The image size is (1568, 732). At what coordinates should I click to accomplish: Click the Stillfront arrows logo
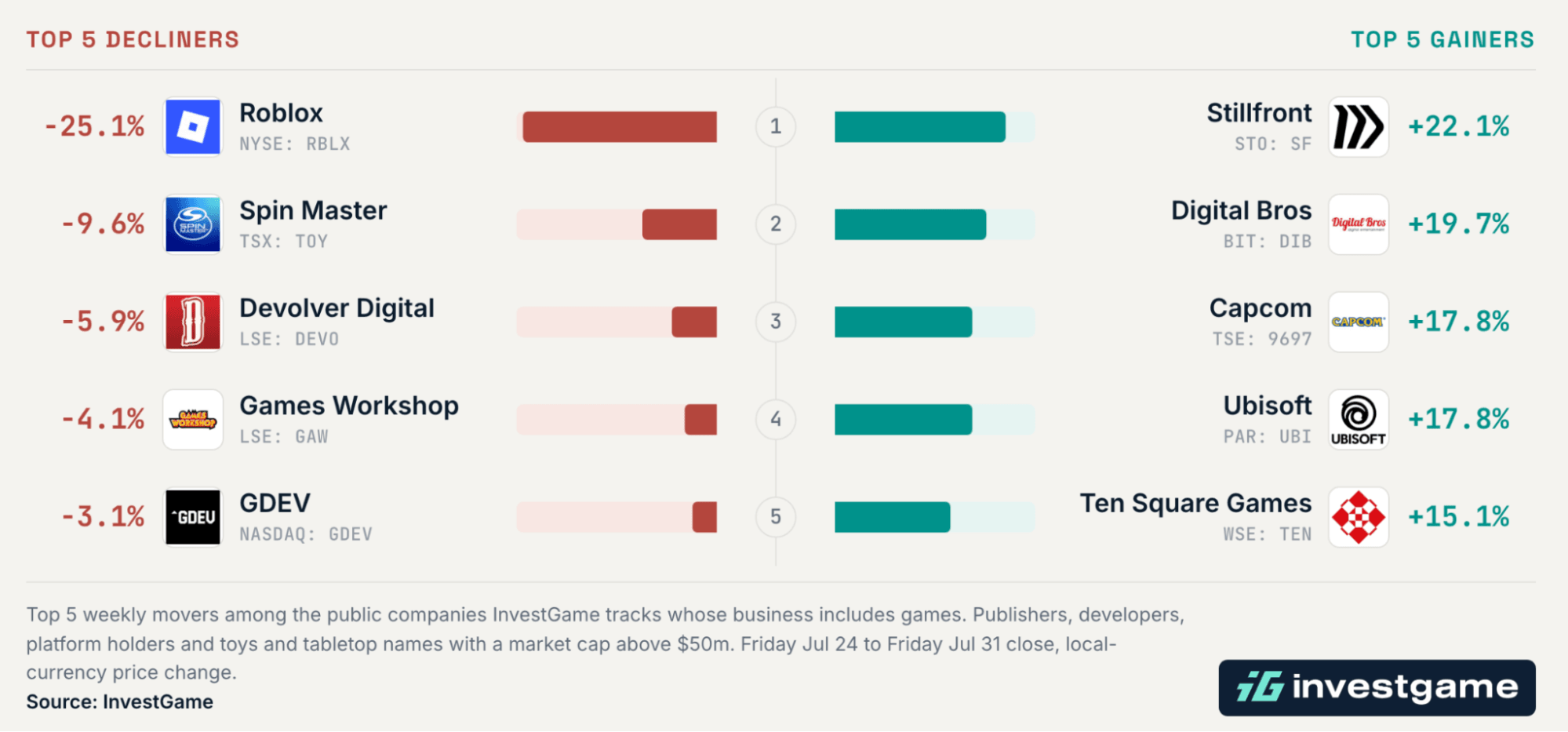coord(1359,126)
